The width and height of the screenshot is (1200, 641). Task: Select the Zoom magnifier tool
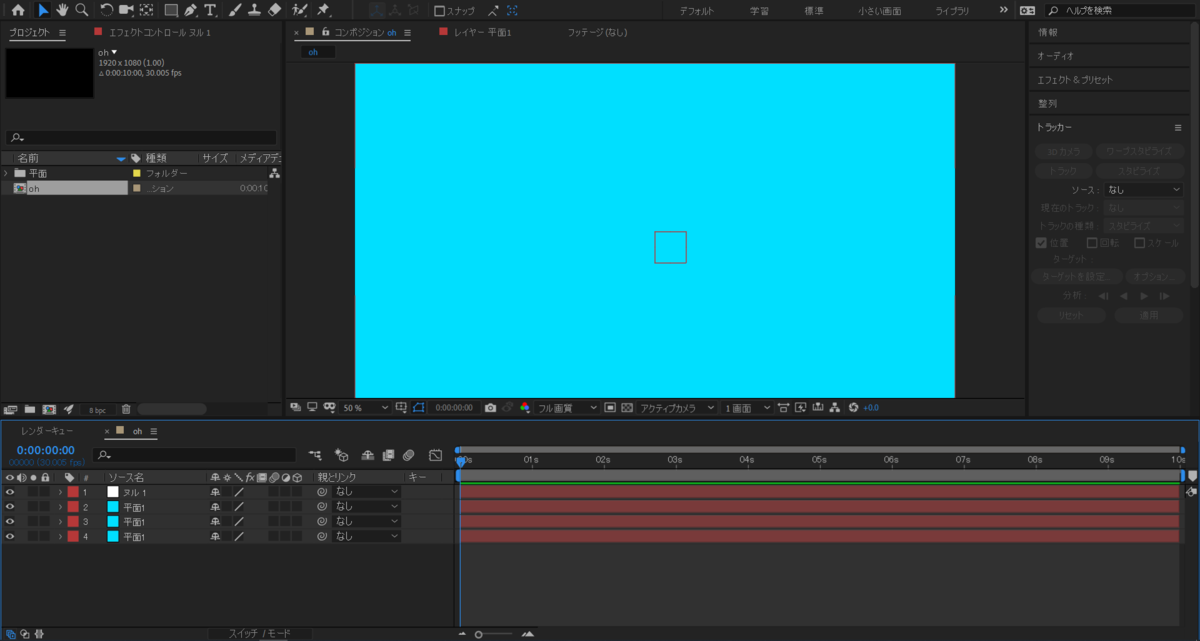(81, 10)
